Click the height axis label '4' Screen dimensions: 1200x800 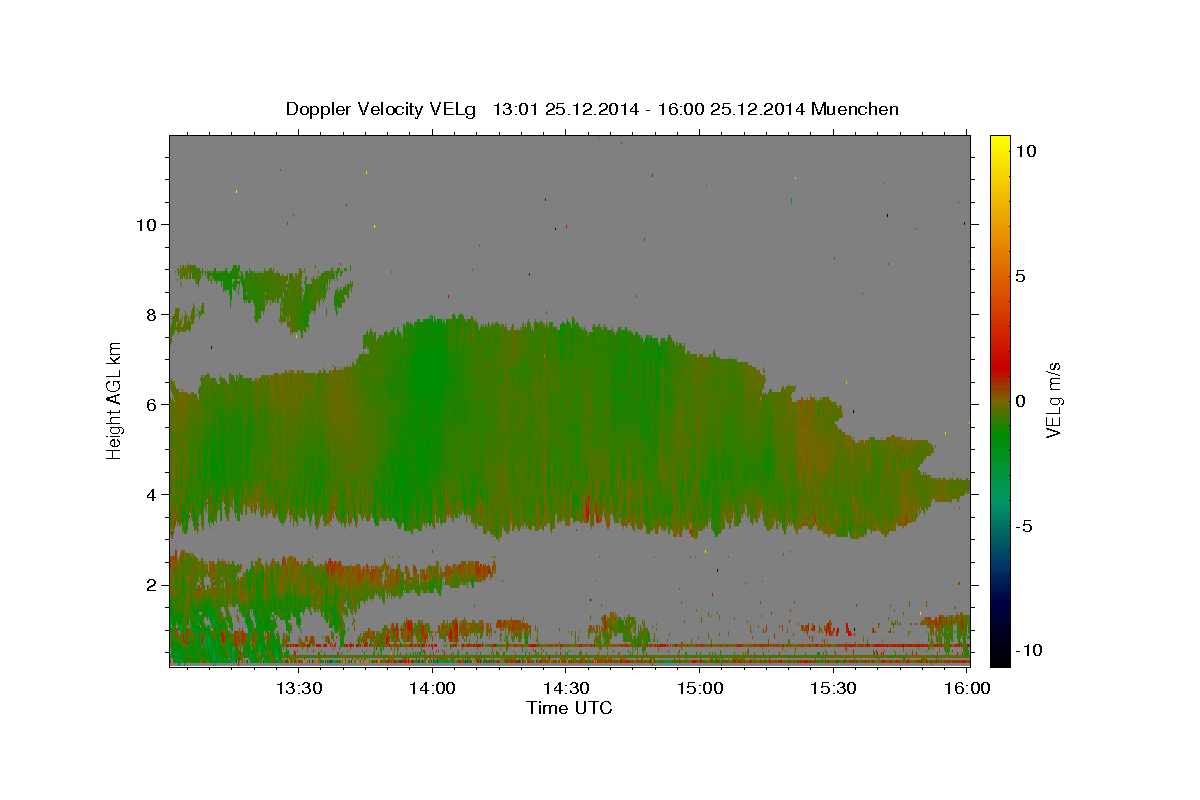[x=150, y=494]
